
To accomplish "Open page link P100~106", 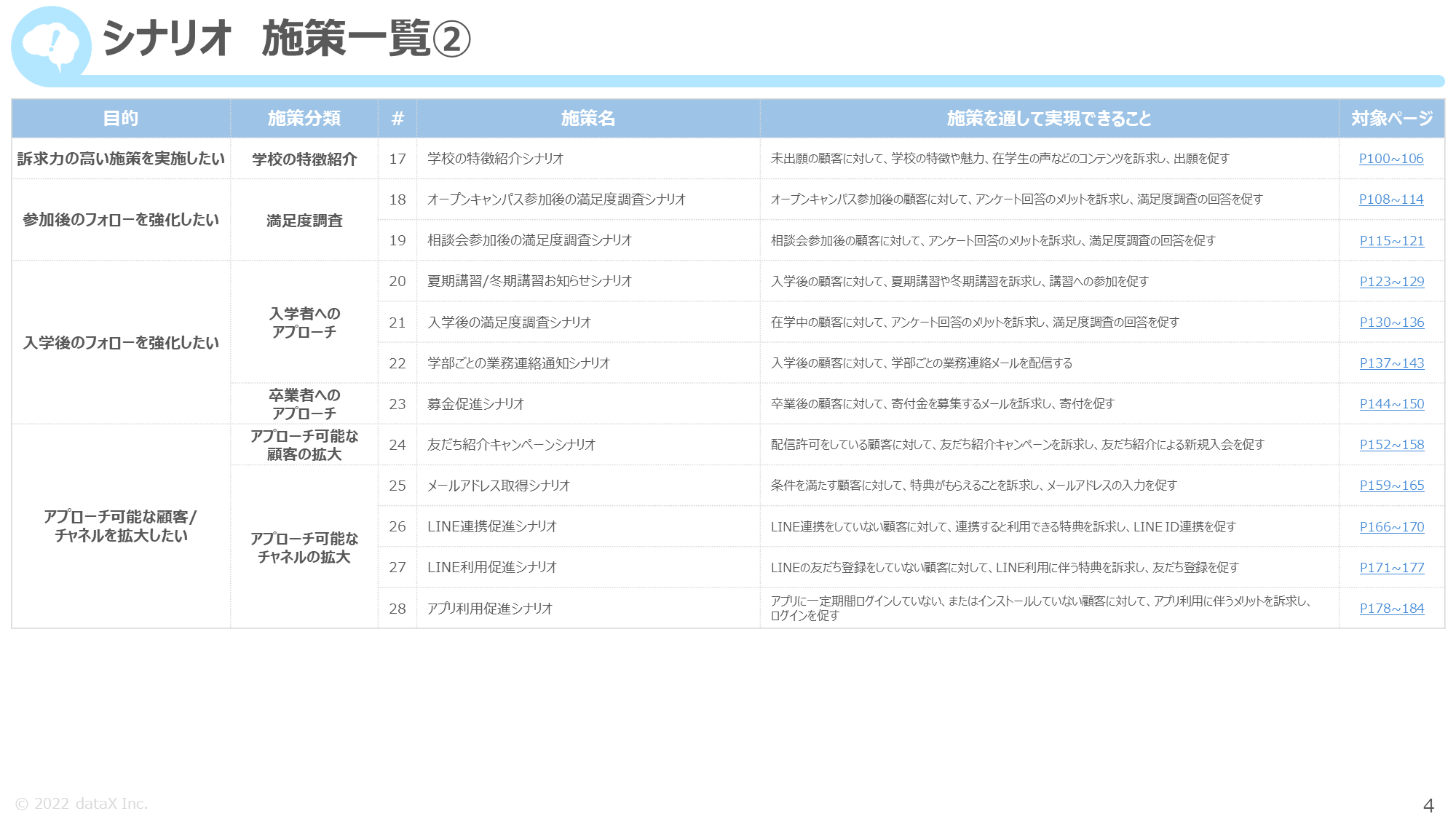I will 1390,159.
